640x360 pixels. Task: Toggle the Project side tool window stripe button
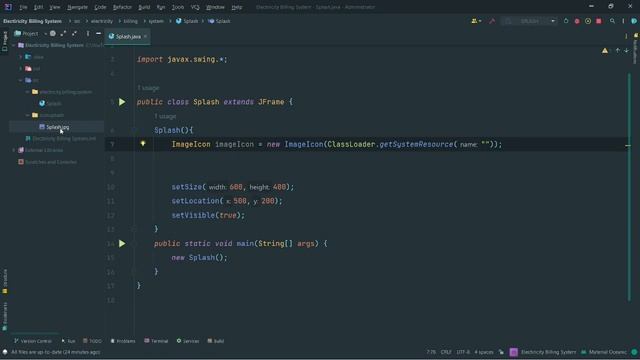coord(5,41)
